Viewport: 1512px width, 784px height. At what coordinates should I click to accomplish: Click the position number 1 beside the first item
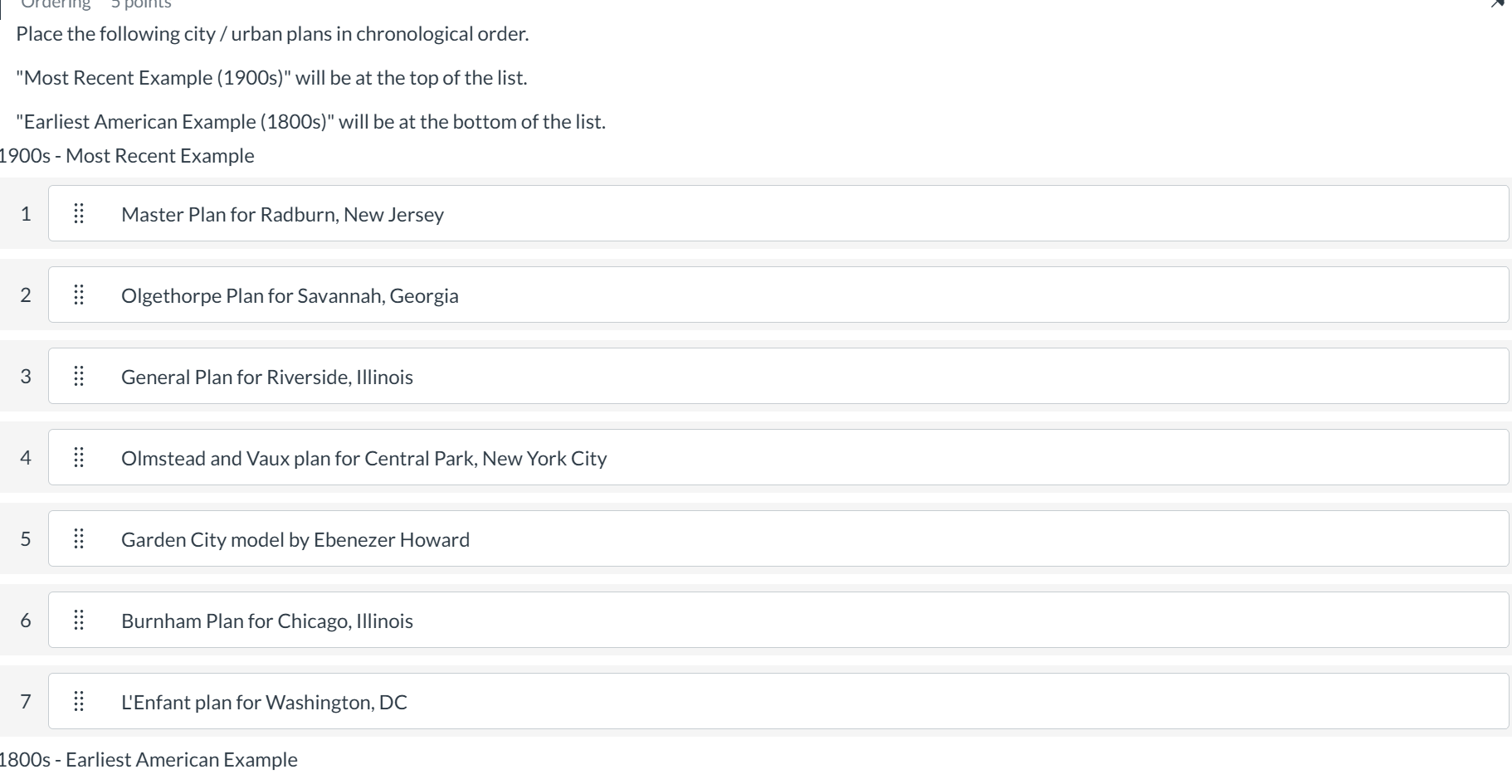(x=26, y=213)
